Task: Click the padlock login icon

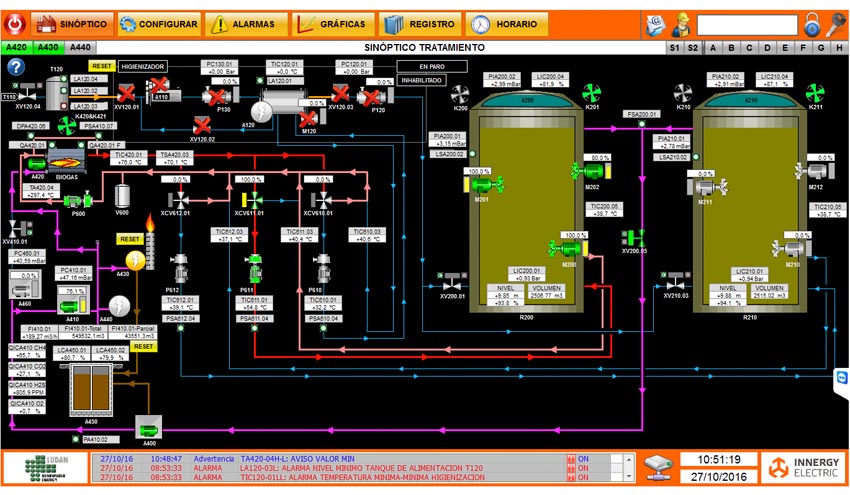Action: pos(812,24)
